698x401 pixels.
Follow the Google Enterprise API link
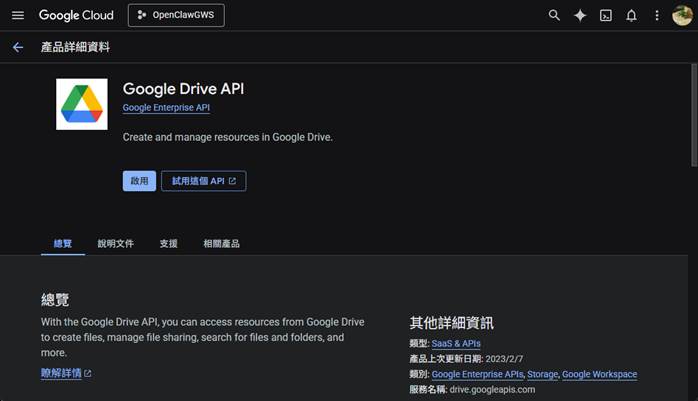pyautogui.click(x=166, y=108)
